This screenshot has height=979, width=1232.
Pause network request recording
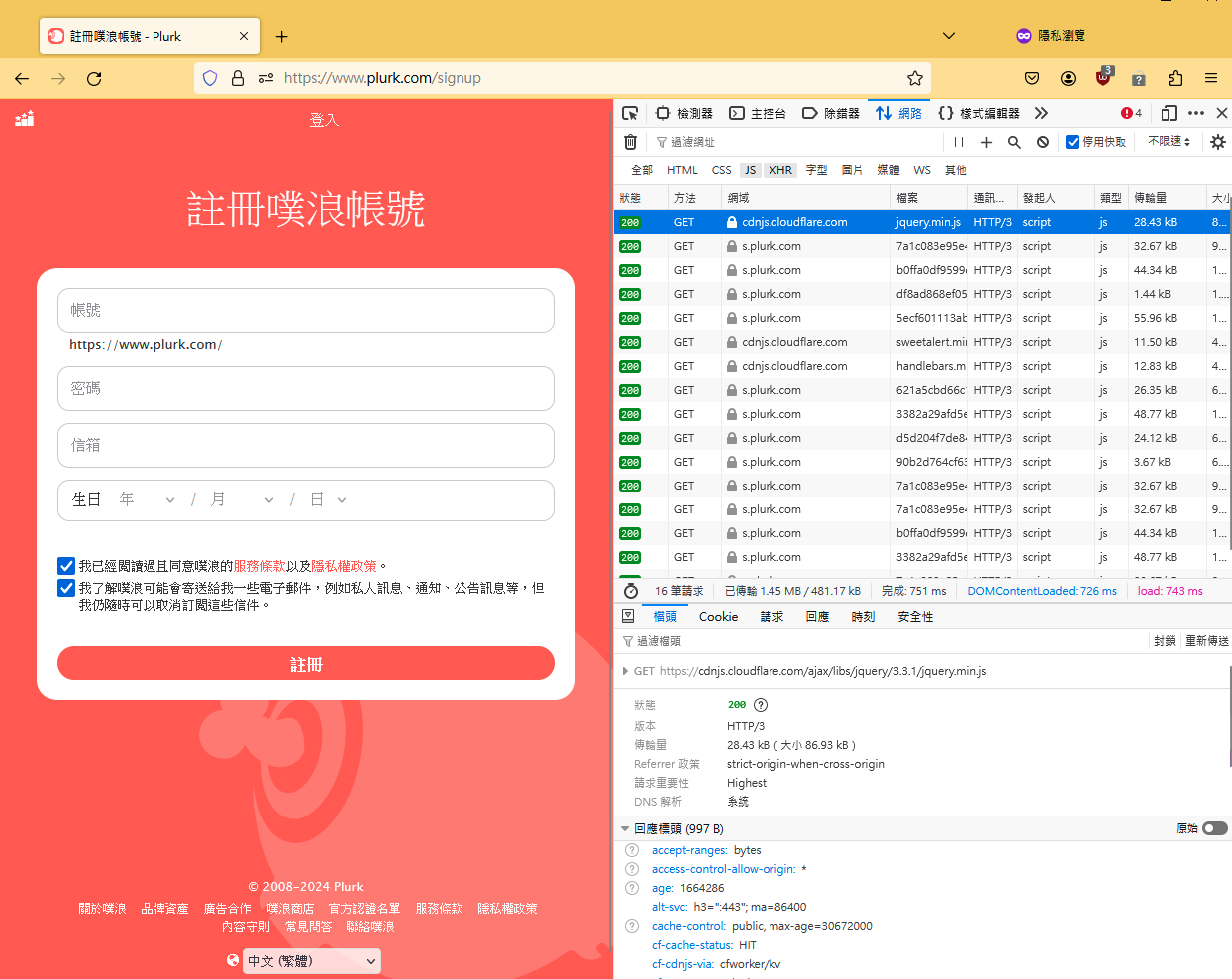959,142
